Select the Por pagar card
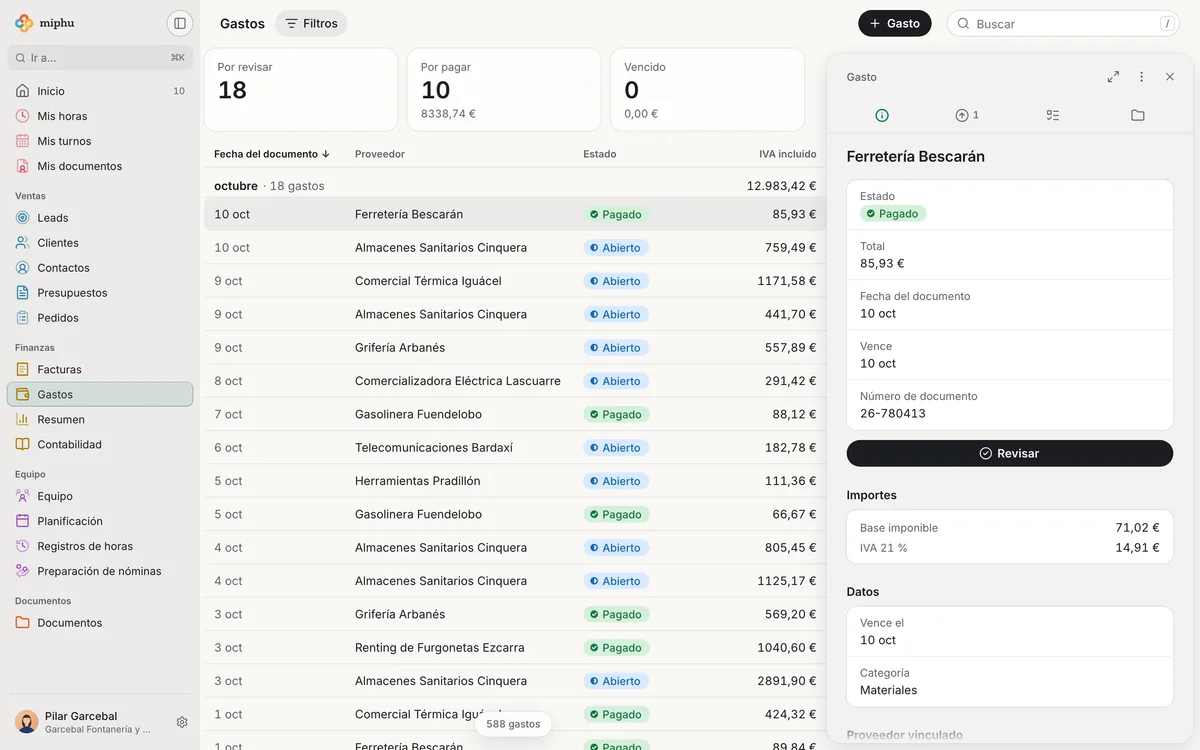1200x750 pixels. point(504,90)
